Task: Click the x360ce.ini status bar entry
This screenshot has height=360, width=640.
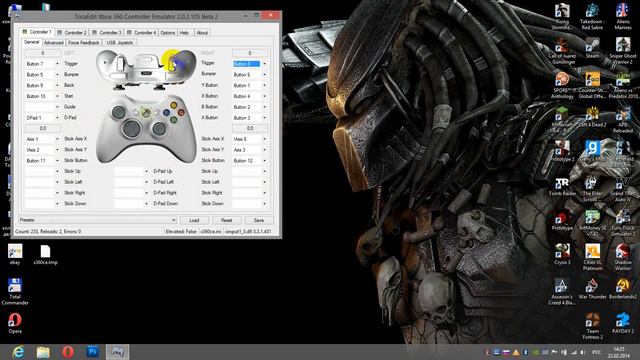Action: [x=211, y=231]
